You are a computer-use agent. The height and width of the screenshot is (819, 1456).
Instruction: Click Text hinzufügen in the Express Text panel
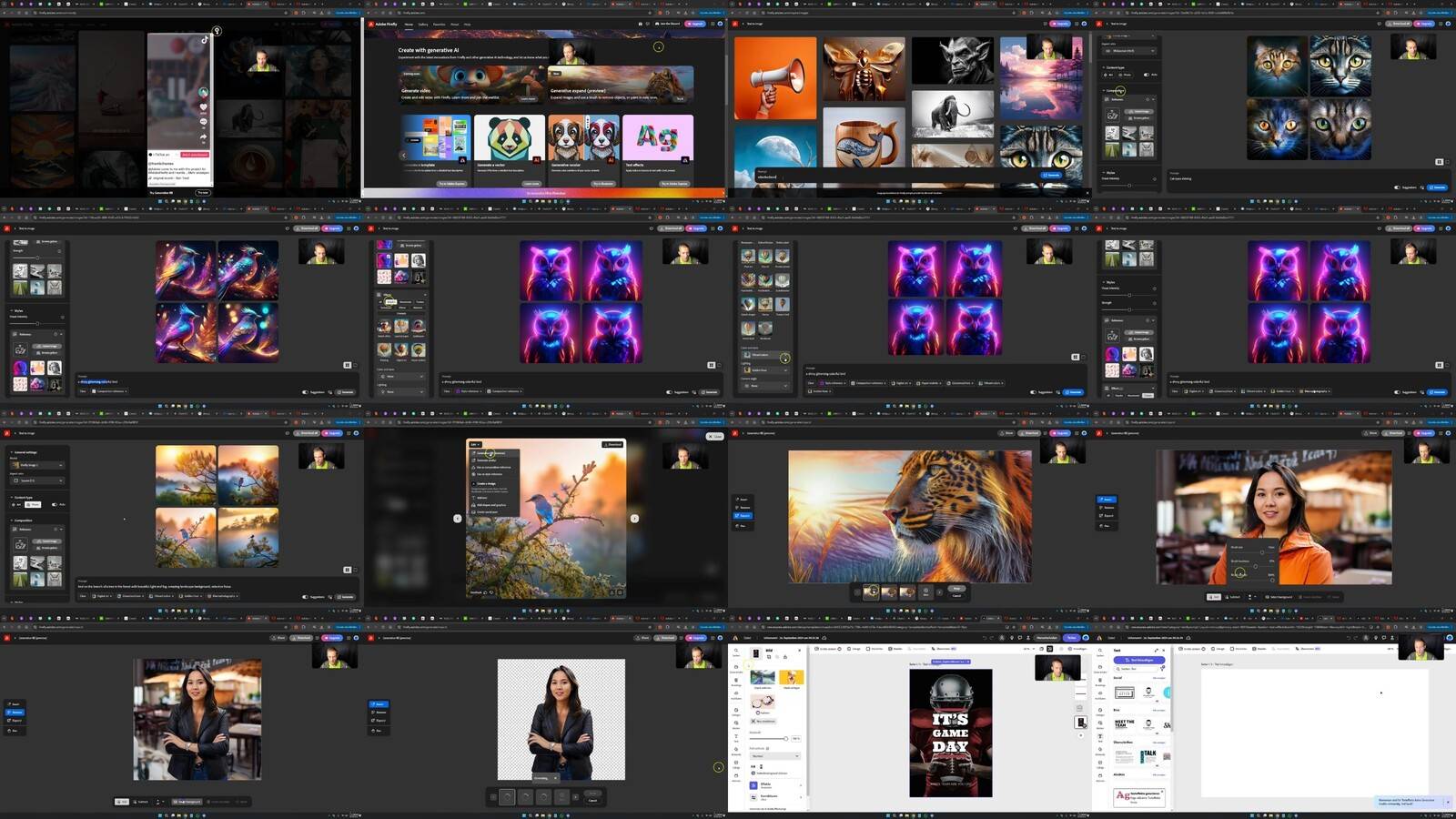point(1139,660)
